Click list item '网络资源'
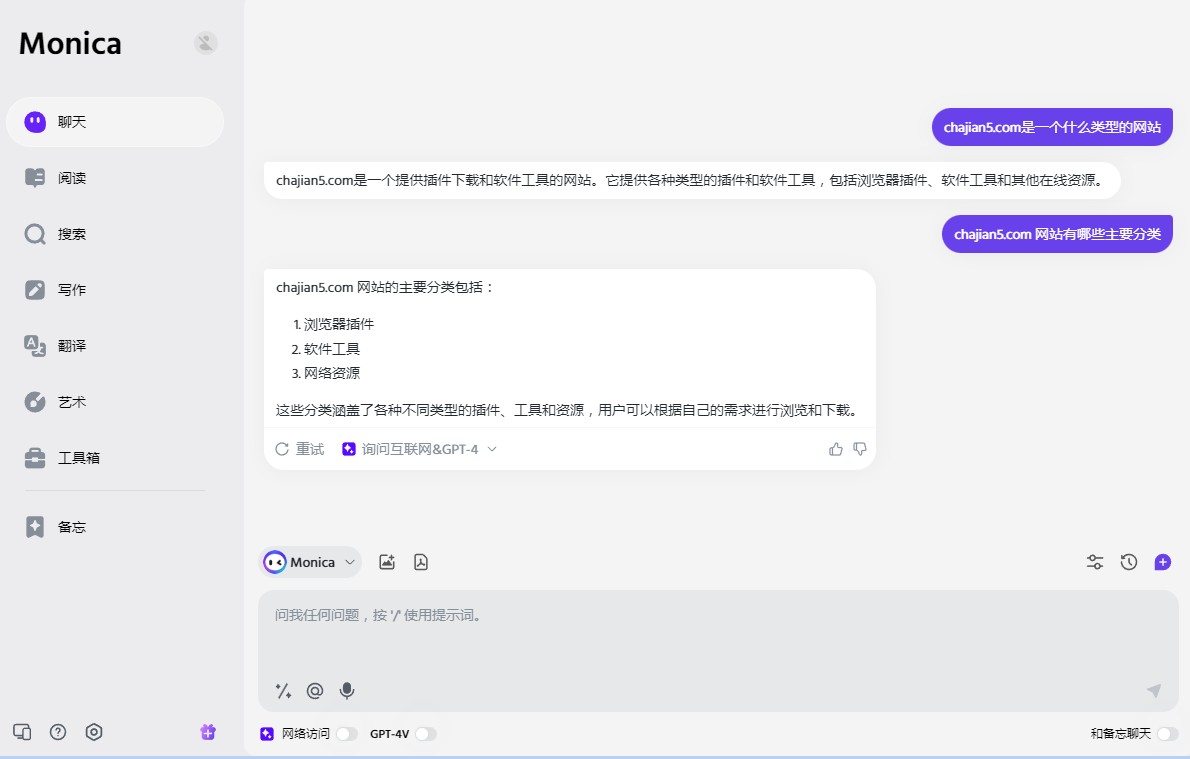 pyautogui.click(x=332, y=373)
